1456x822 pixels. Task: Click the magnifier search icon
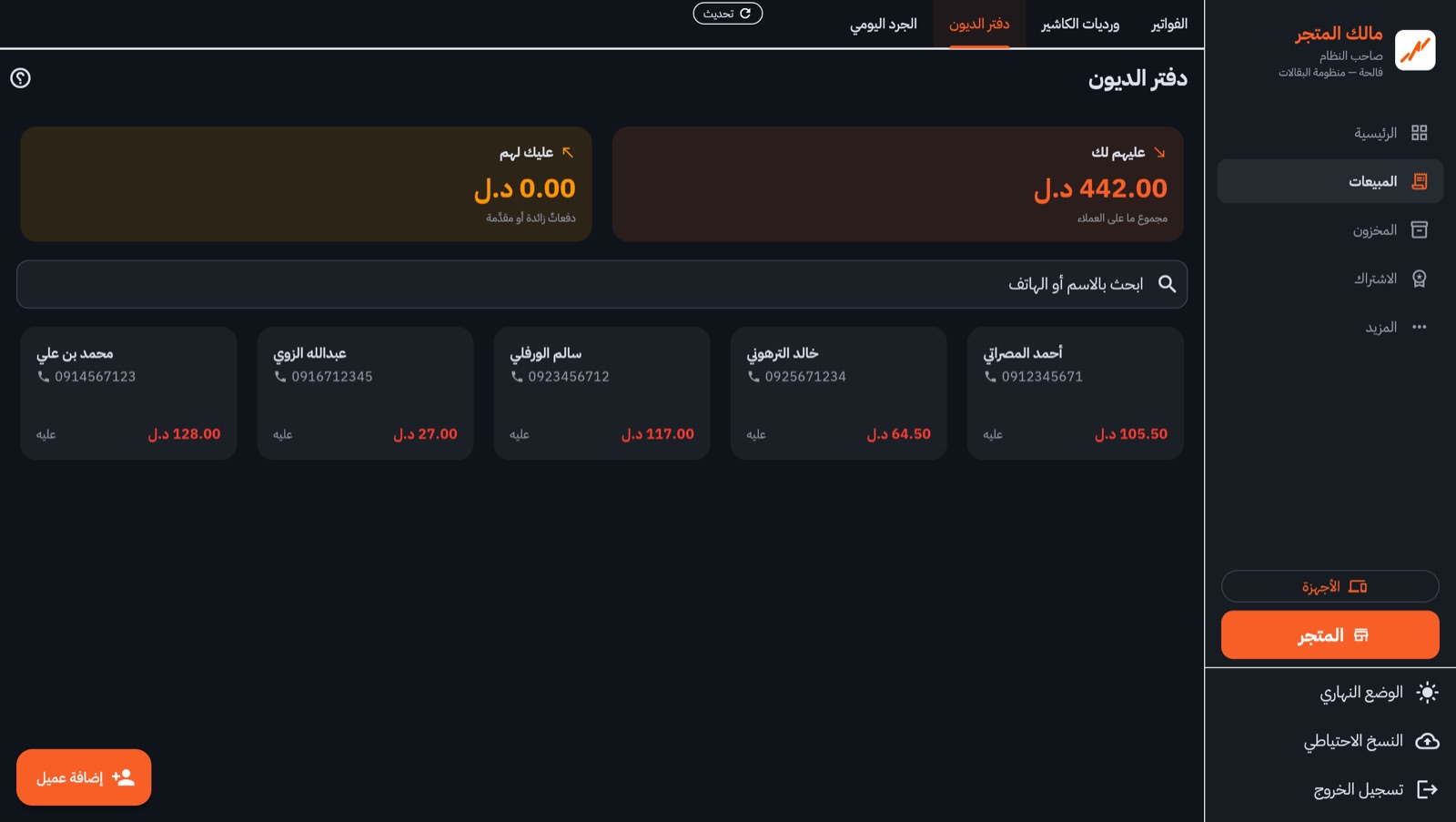[x=1168, y=284]
